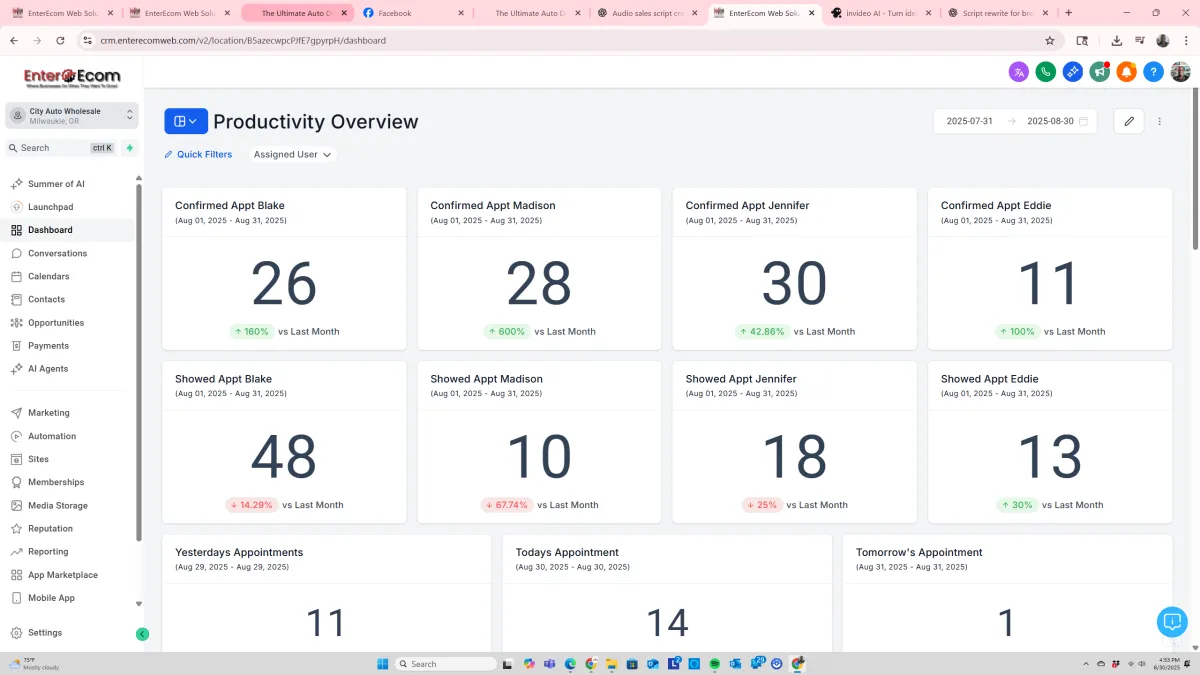Click the Quick Filters link
The width and height of the screenshot is (1200, 675).
pyautogui.click(x=198, y=155)
